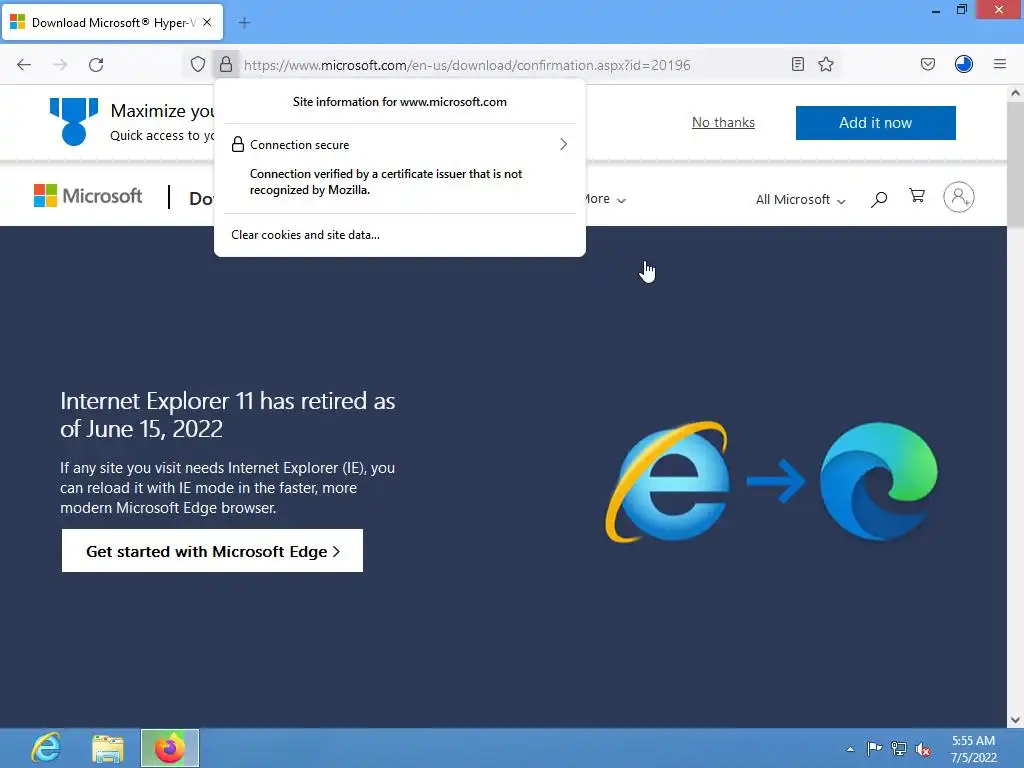Viewport: 1024px width, 768px height.
Task: Bookmark this page with the star icon
Action: [x=826, y=64]
